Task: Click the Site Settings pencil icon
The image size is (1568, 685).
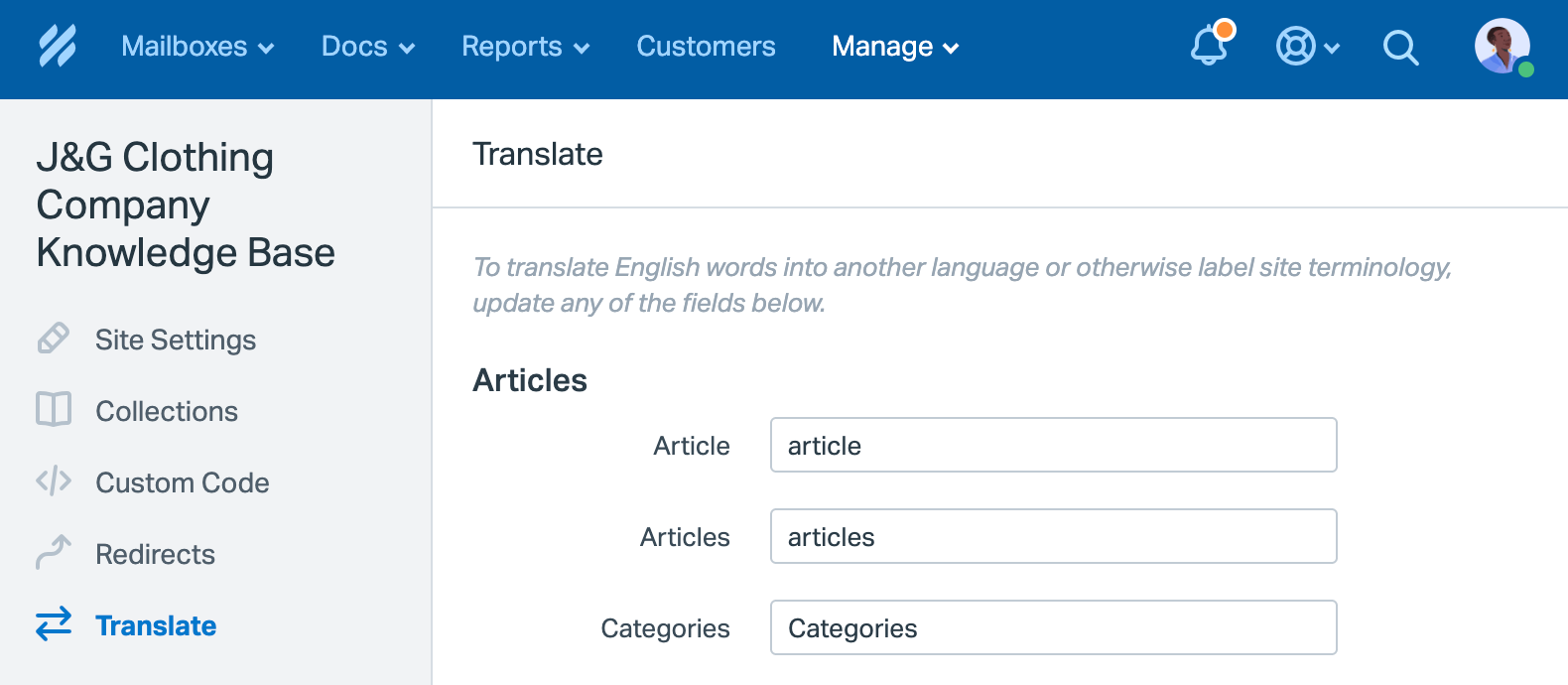Action: tap(54, 339)
